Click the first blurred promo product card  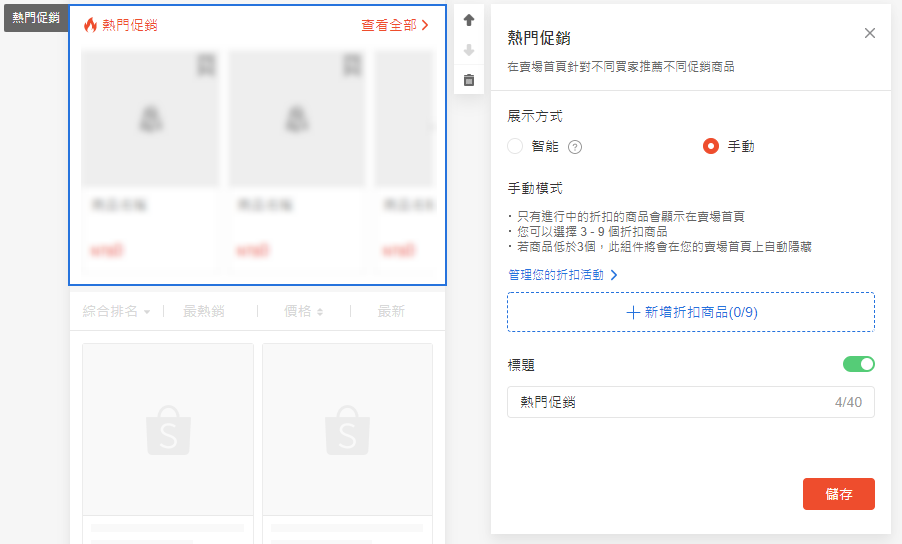(150, 160)
